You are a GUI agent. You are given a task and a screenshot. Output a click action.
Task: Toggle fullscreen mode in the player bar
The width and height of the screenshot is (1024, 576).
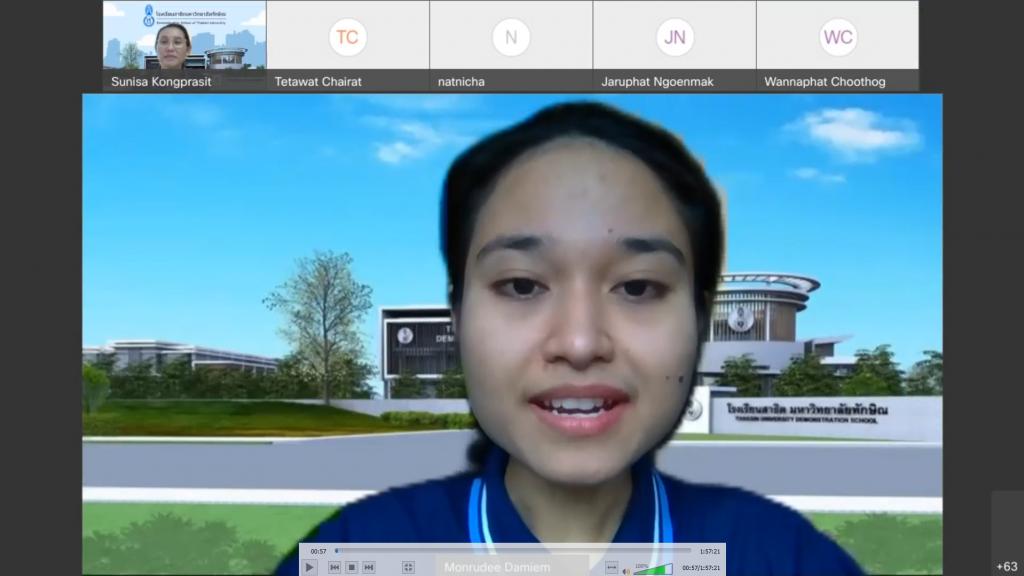click(408, 568)
